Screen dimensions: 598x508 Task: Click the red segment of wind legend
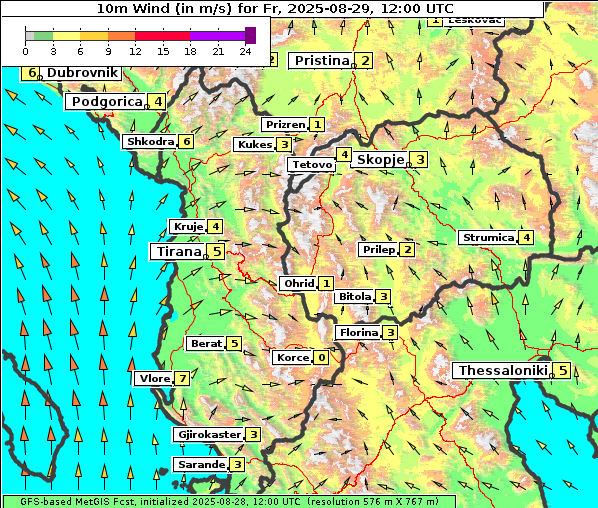click(162, 36)
